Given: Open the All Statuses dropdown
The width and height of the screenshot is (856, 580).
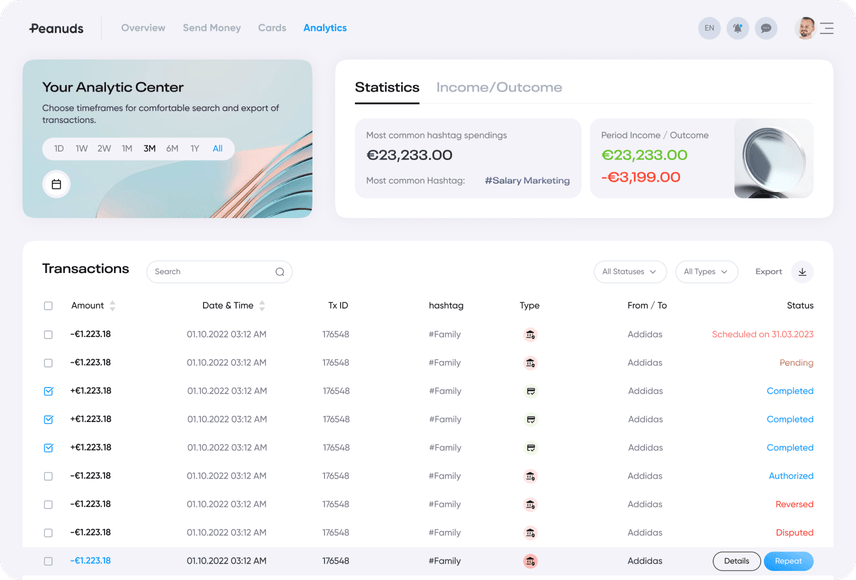Looking at the screenshot, I should click(x=630, y=271).
